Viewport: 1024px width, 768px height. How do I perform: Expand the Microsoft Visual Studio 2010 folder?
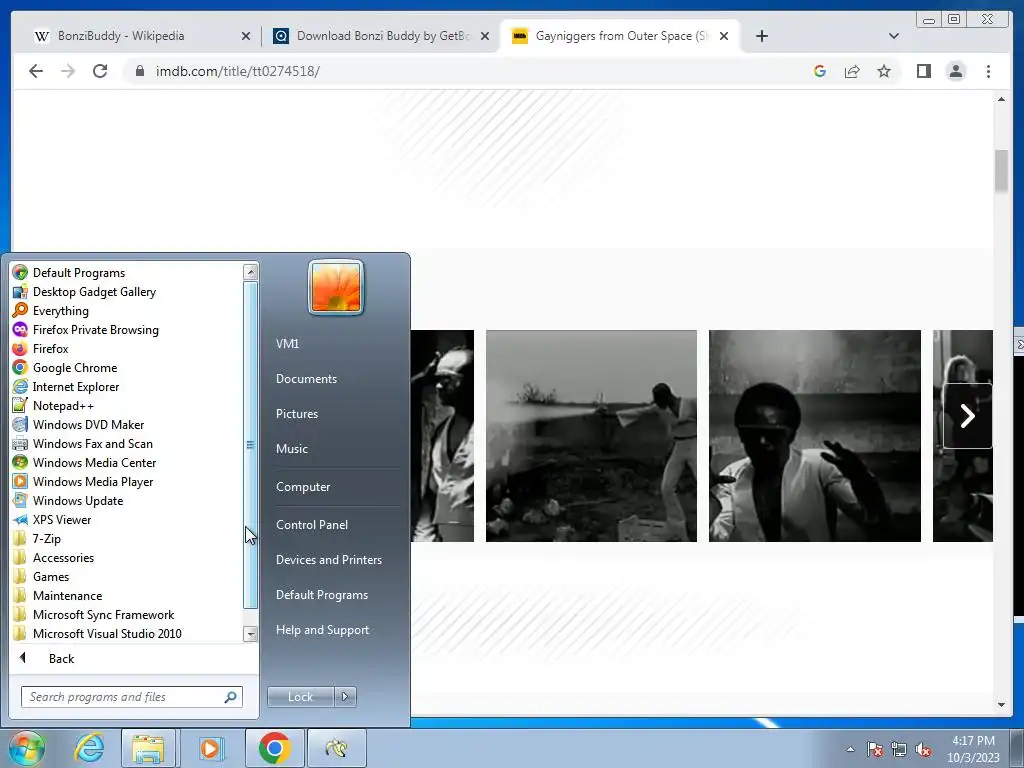coord(97,633)
